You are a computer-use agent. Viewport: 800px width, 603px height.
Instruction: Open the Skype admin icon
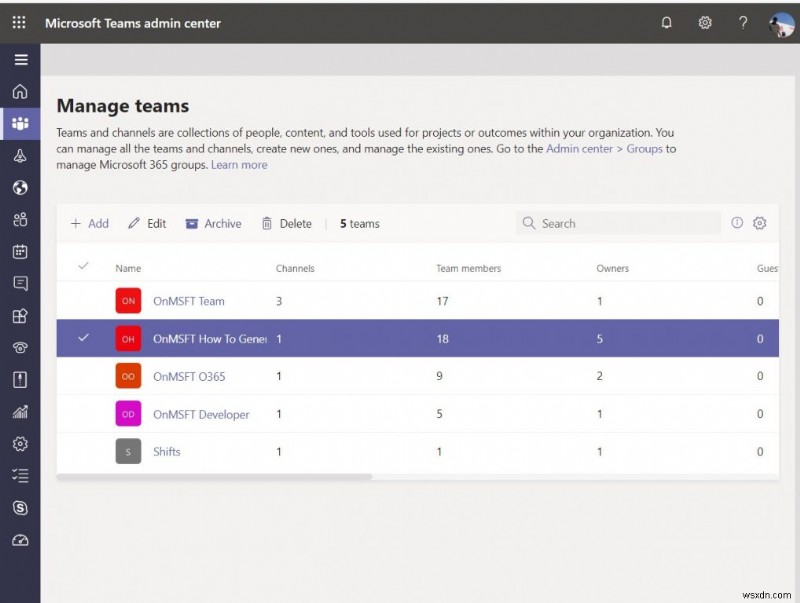[x=20, y=507]
